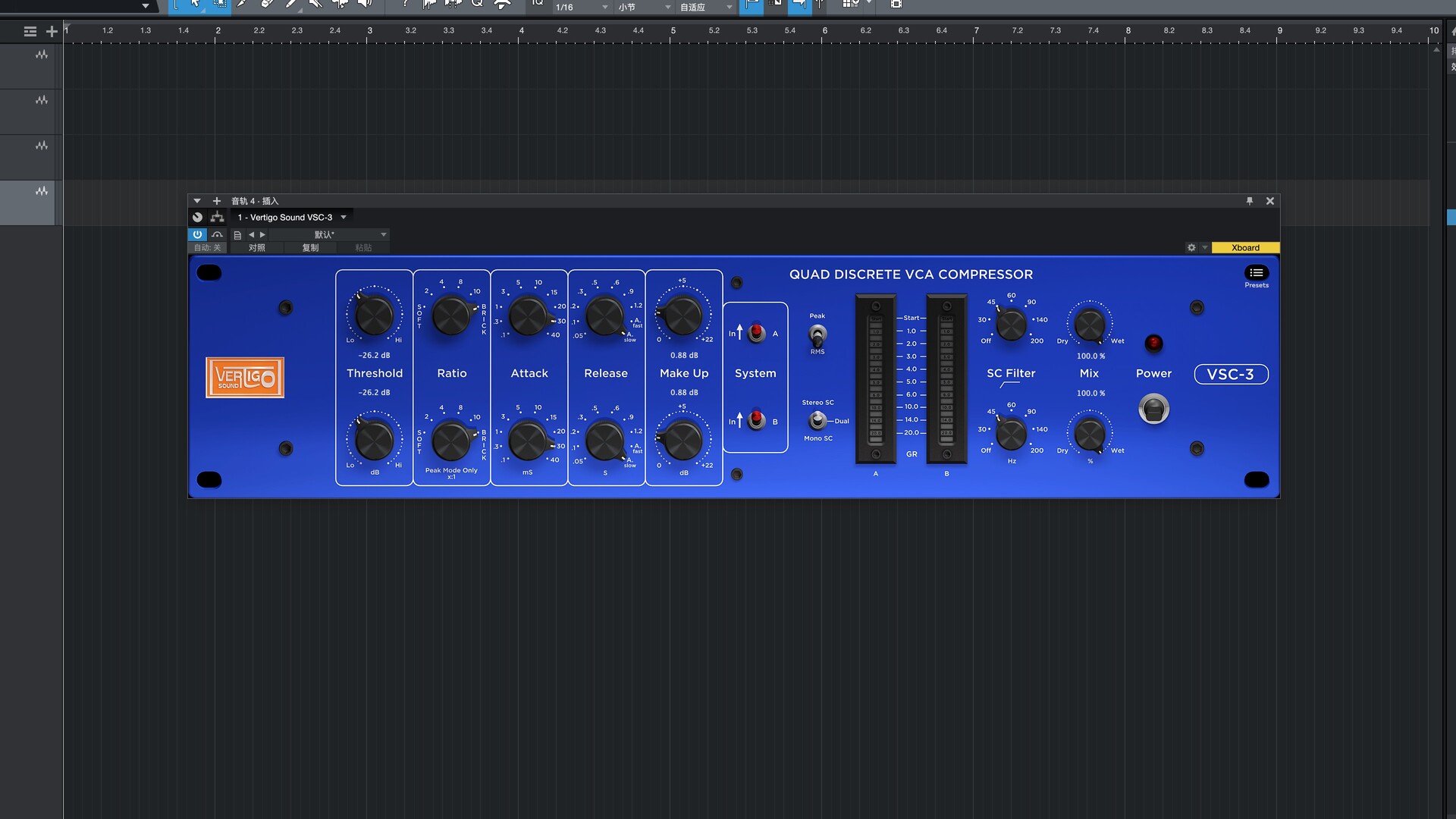Open the plugin settings gear icon
Viewport: 1456px width, 819px height.
(1191, 248)
